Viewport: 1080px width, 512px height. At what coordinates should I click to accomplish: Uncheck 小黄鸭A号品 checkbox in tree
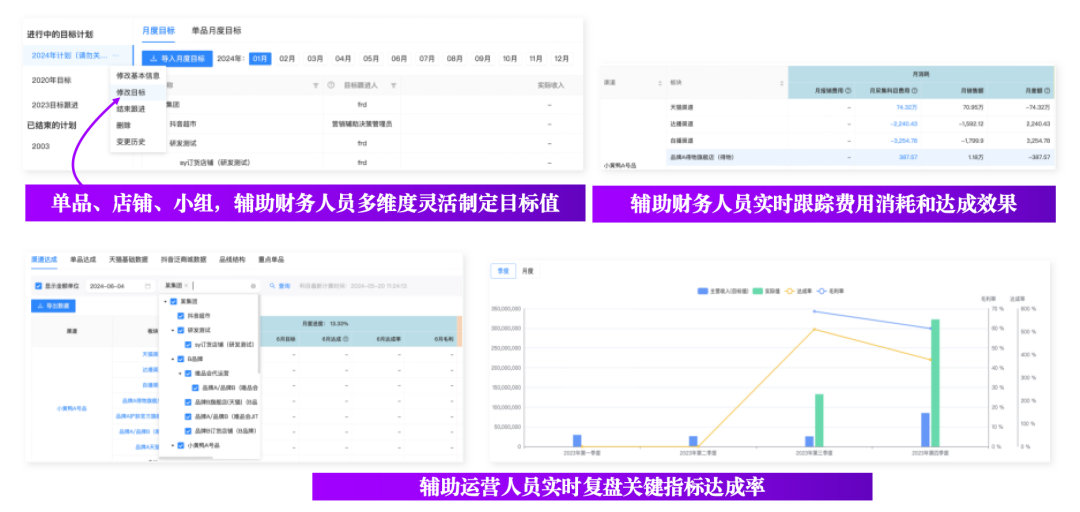click(x=180, y=445)
